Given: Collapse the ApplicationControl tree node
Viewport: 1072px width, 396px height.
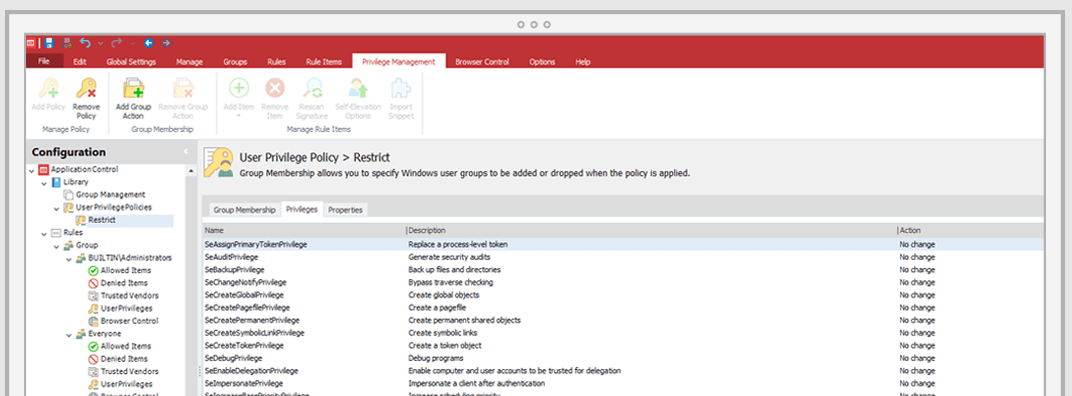Looking at the screenshot, I should coord(31,170).
